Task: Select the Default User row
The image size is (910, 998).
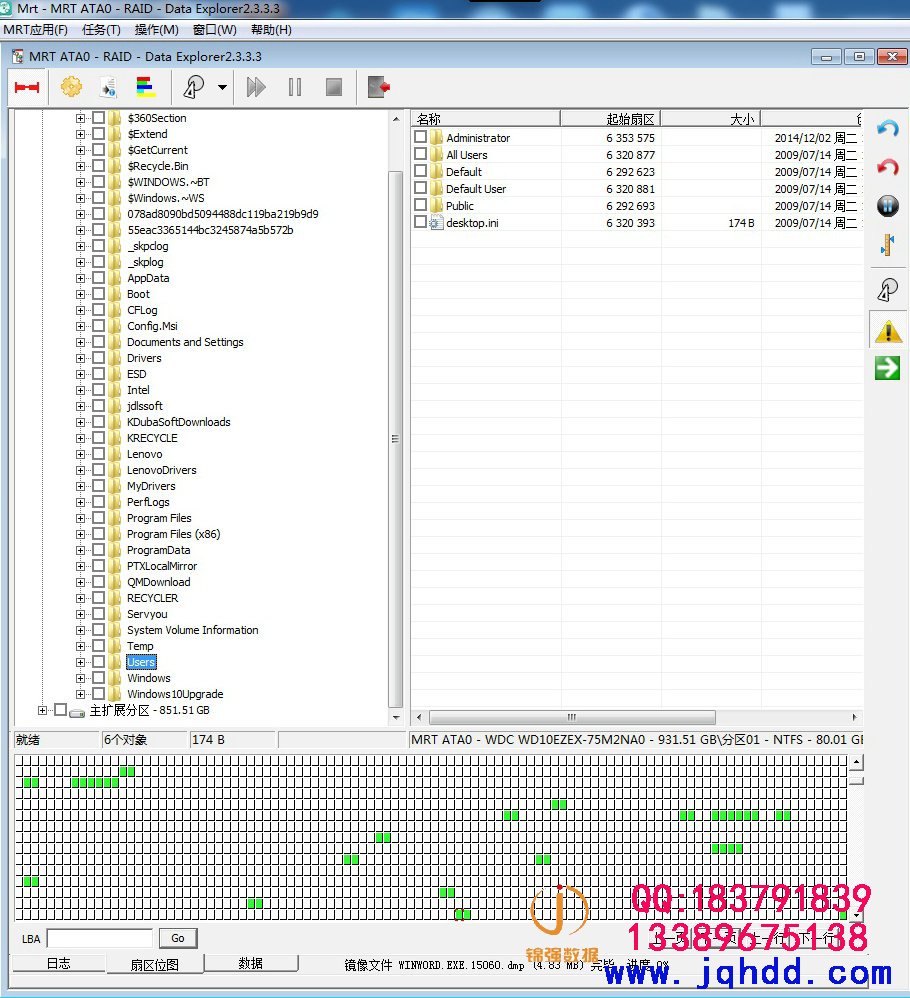Action: (636, 189)
